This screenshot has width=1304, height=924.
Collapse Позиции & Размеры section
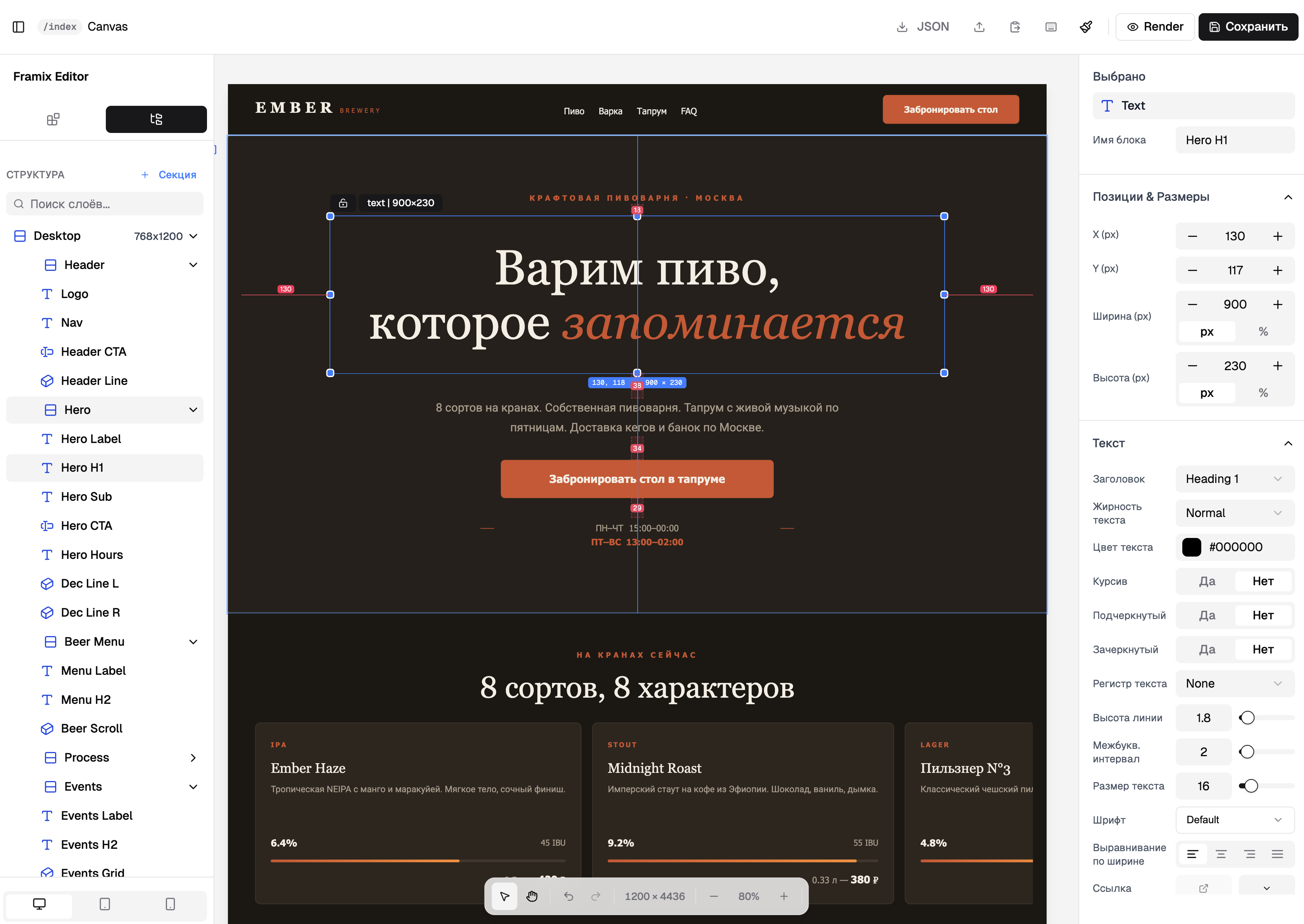click(1288, 197)
